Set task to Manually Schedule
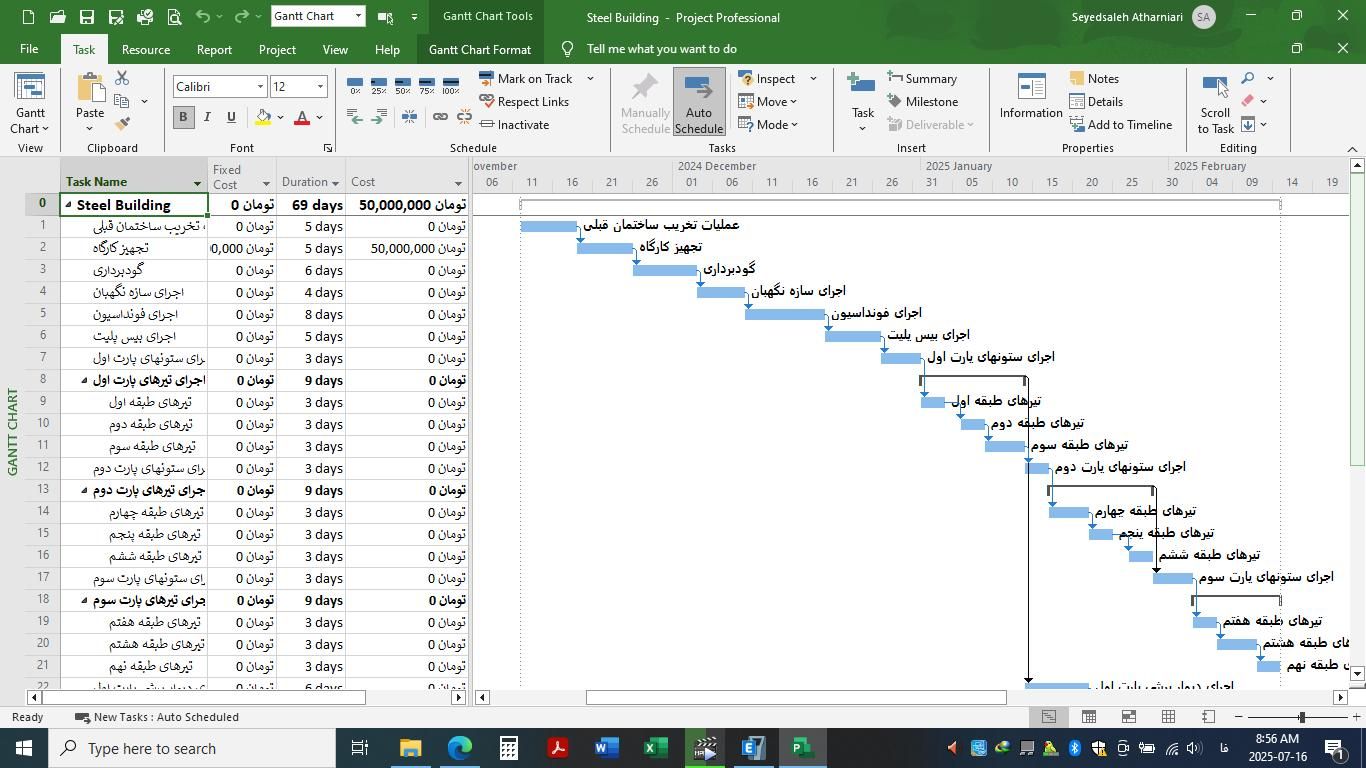 [645, 103]
